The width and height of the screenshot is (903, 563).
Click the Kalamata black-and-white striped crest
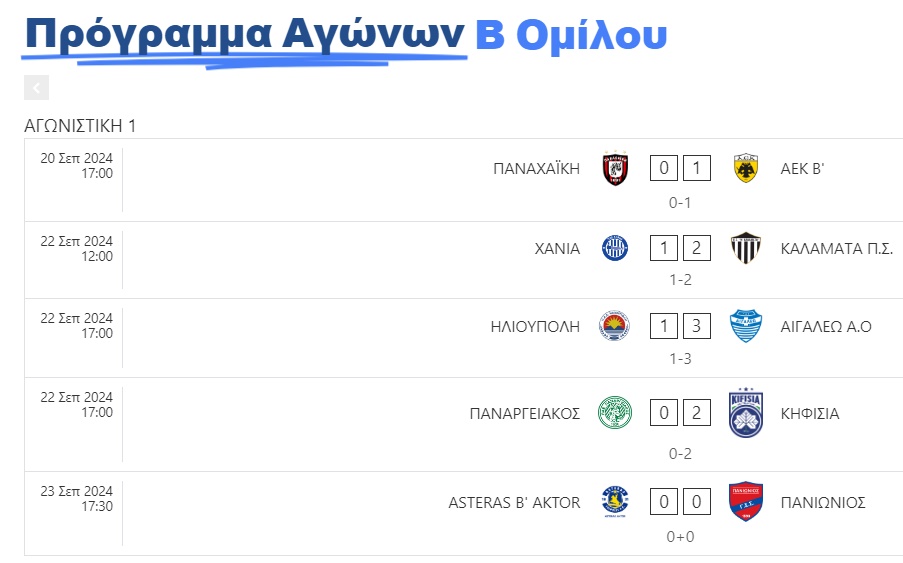pyautogui.click(x=745, y=248)
